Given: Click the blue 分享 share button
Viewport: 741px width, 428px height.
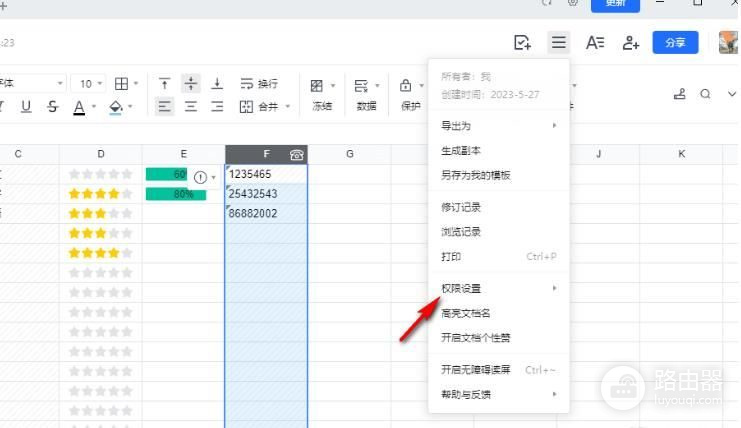Looking at the screenshot, I should coord(675,43).
